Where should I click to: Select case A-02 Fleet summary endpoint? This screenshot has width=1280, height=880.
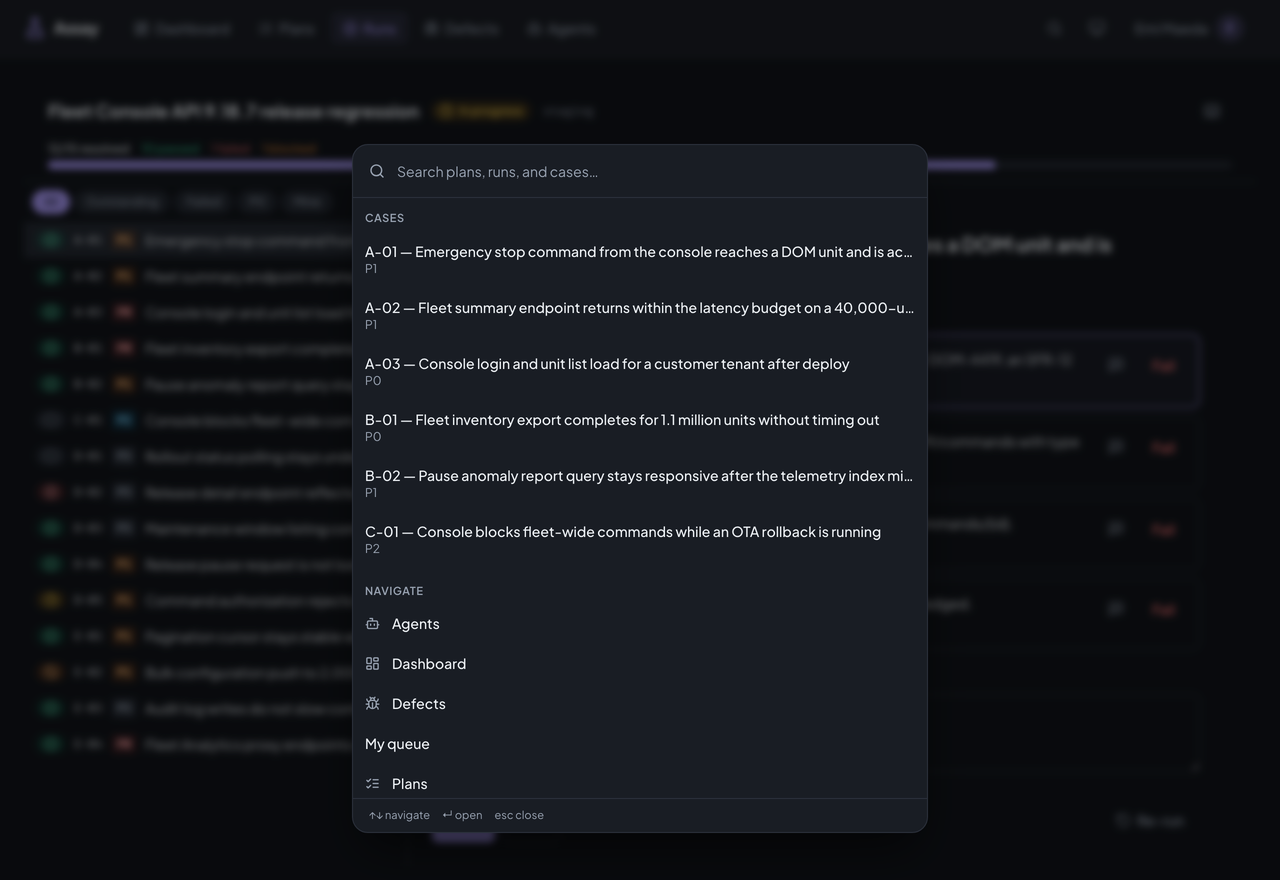640,315
